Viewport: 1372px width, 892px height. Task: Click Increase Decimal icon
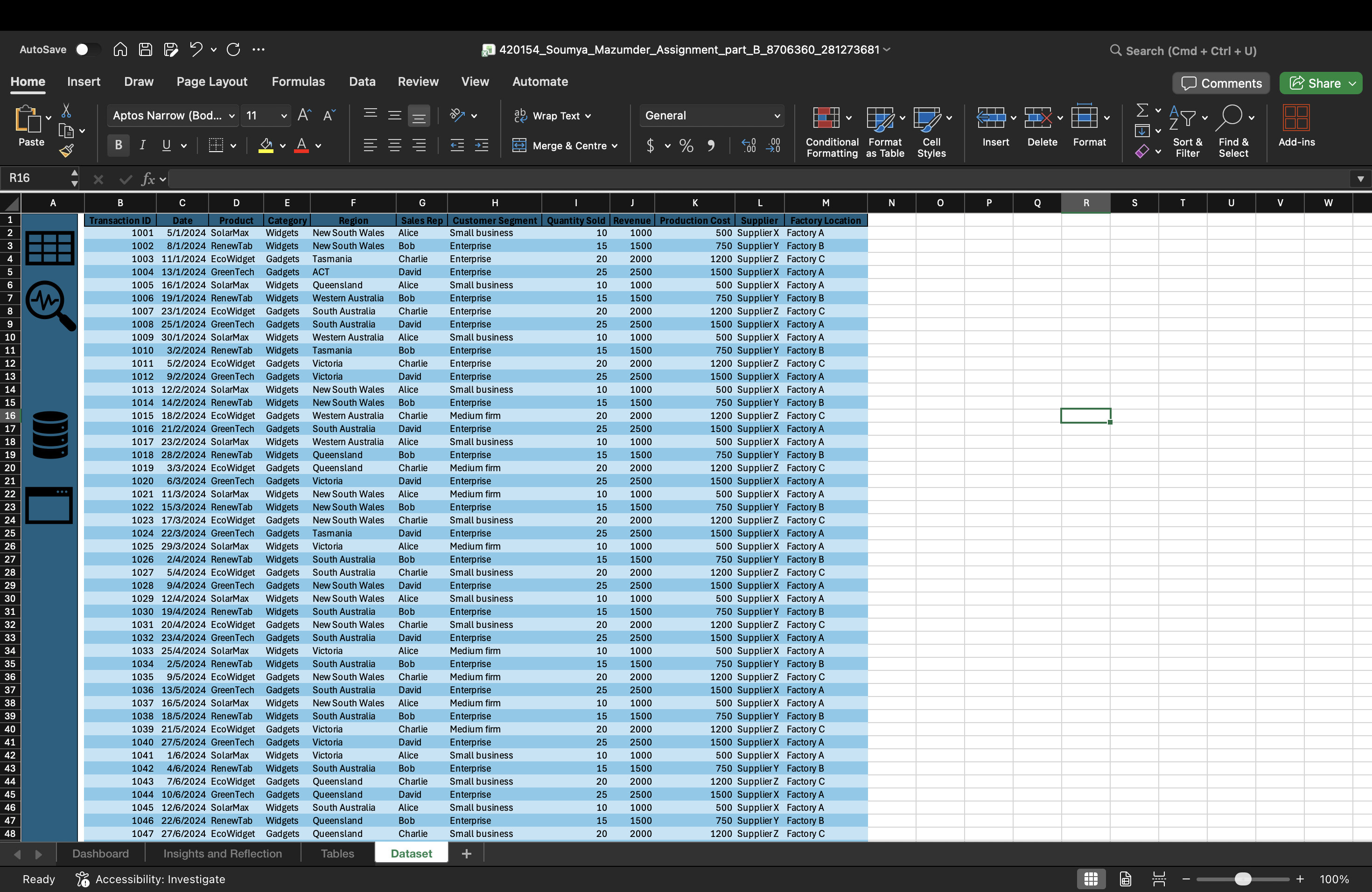click(749, 145)
